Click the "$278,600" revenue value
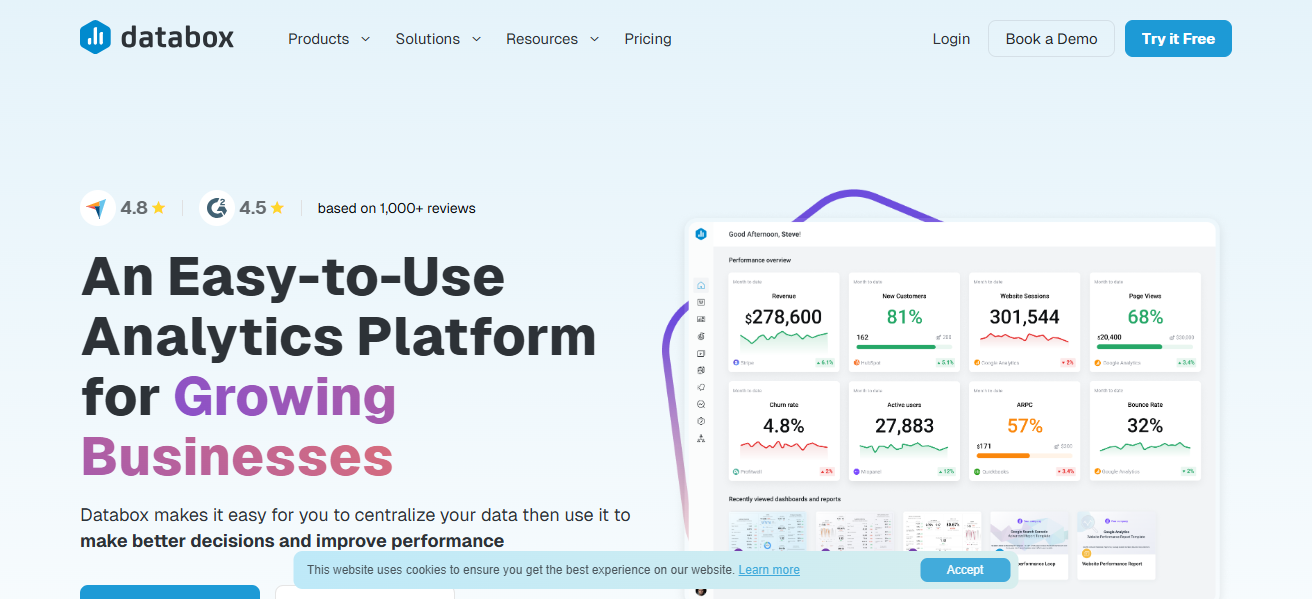 pyautogui.click(x=784, y=317)
